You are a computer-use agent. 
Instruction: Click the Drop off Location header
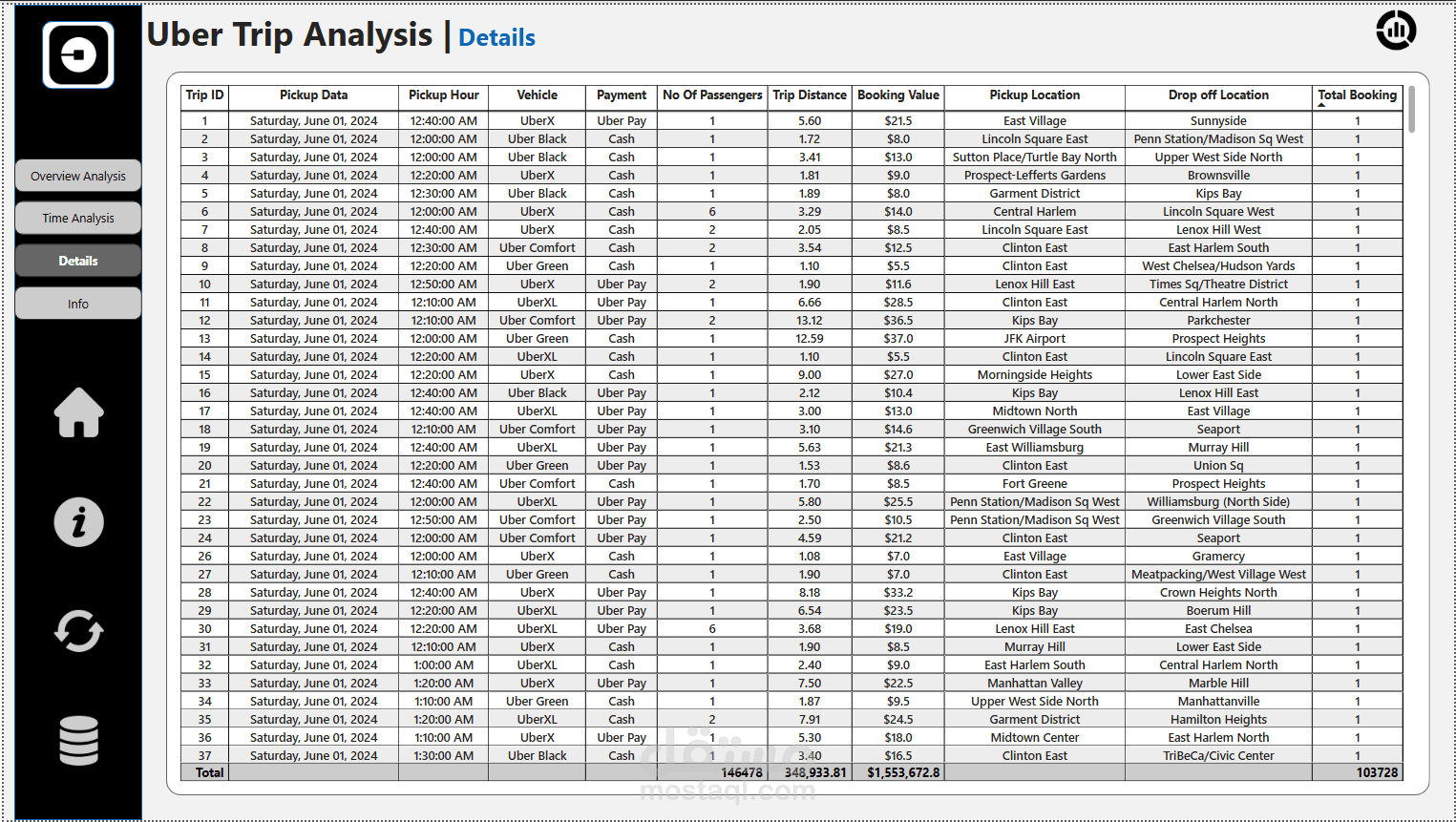pos(1218,95)
